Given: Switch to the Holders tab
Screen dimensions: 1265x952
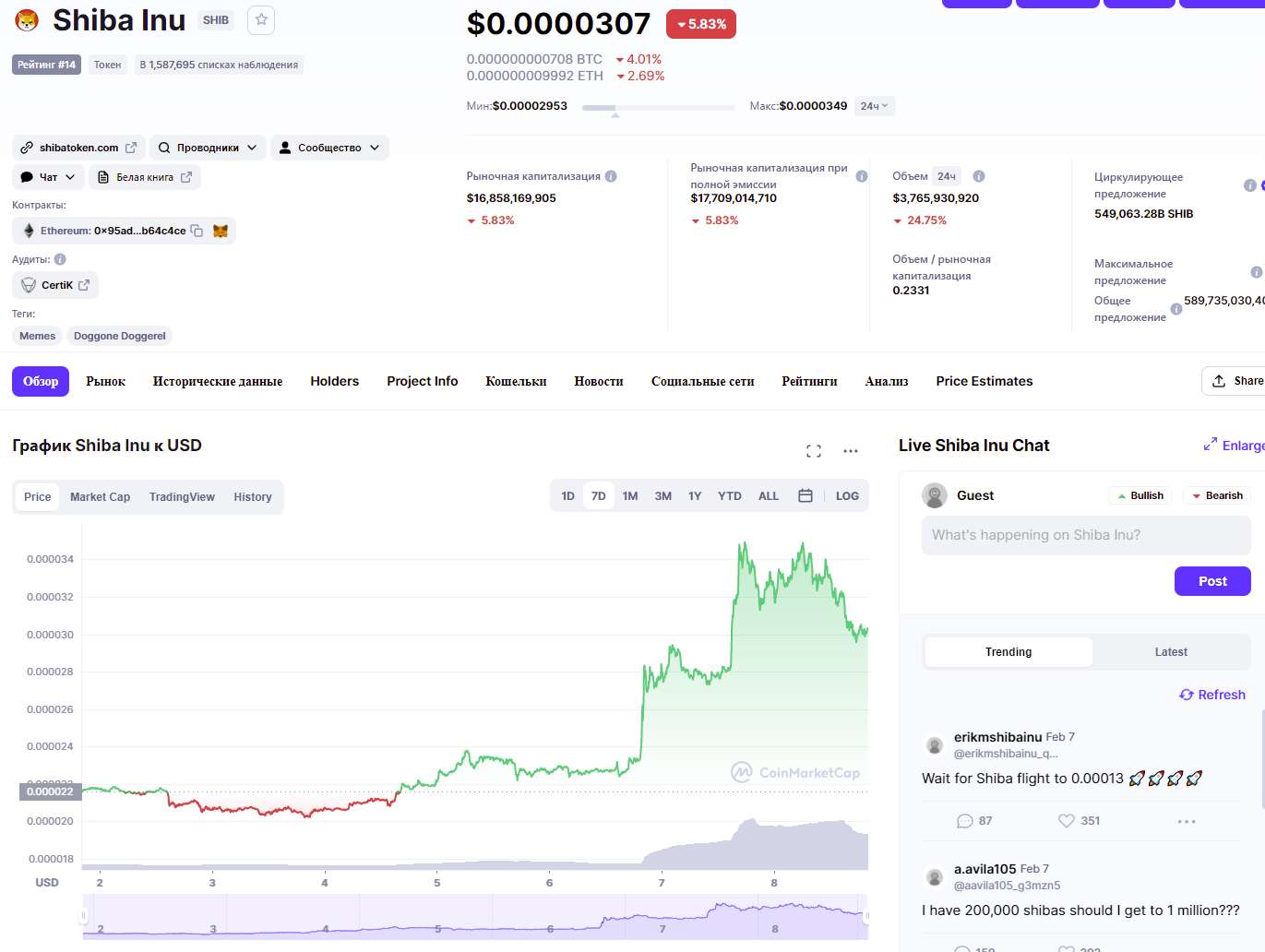Looking at the screenshot, I should [334, 381].
